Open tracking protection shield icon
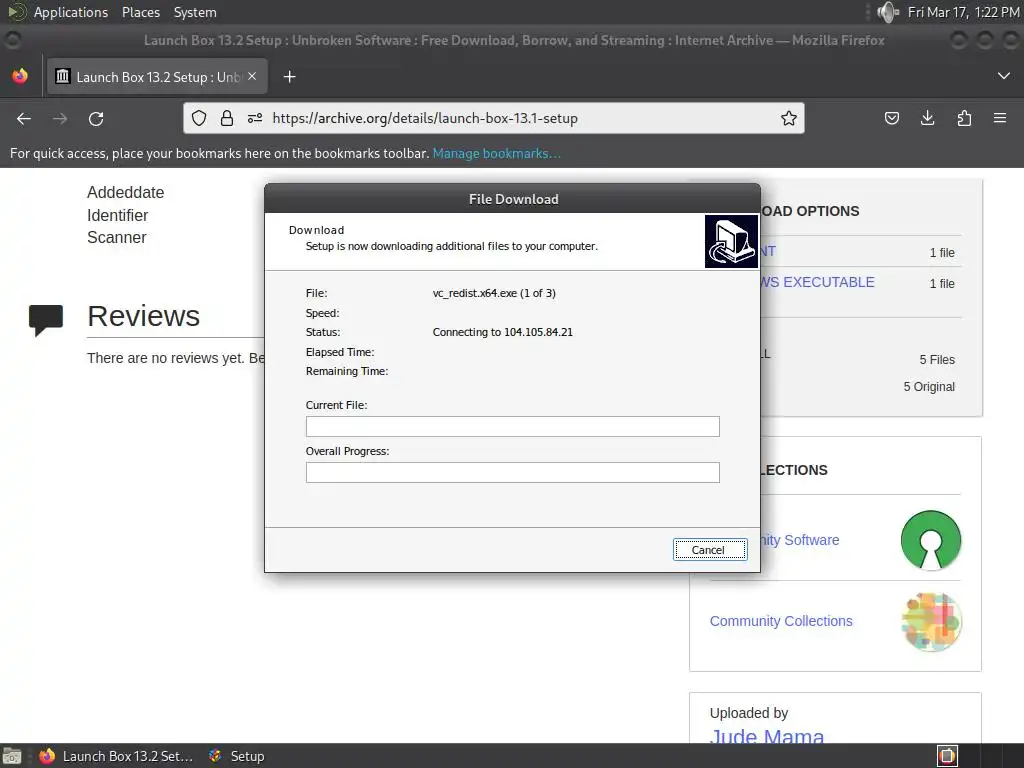The width and height of the screenshot is (1024, 768). [x=199, y=118]
